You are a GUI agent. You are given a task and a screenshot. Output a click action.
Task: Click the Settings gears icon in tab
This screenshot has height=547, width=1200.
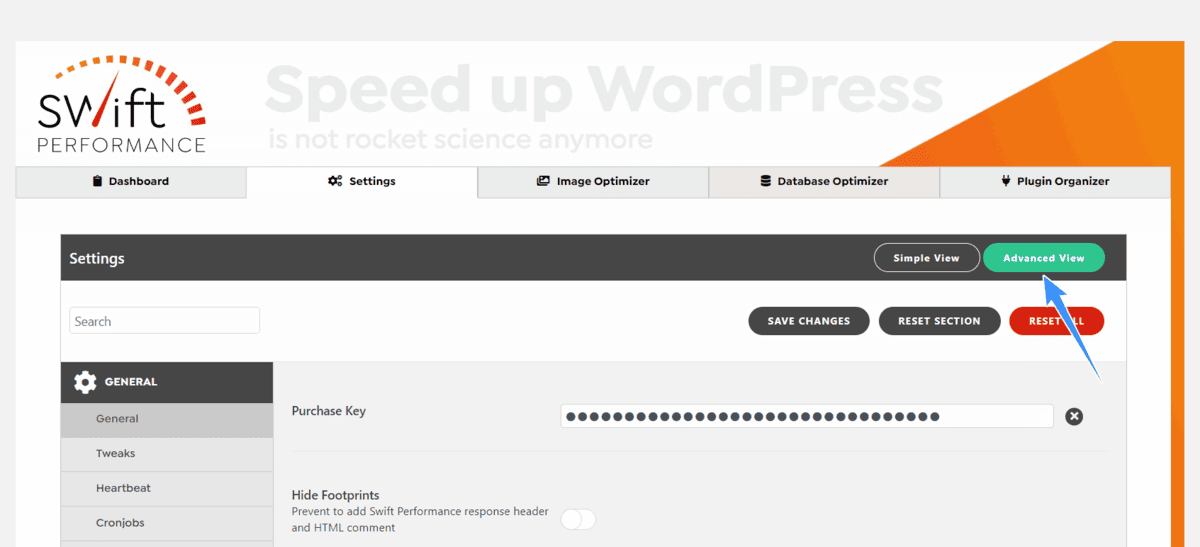(x=335, y=181)
